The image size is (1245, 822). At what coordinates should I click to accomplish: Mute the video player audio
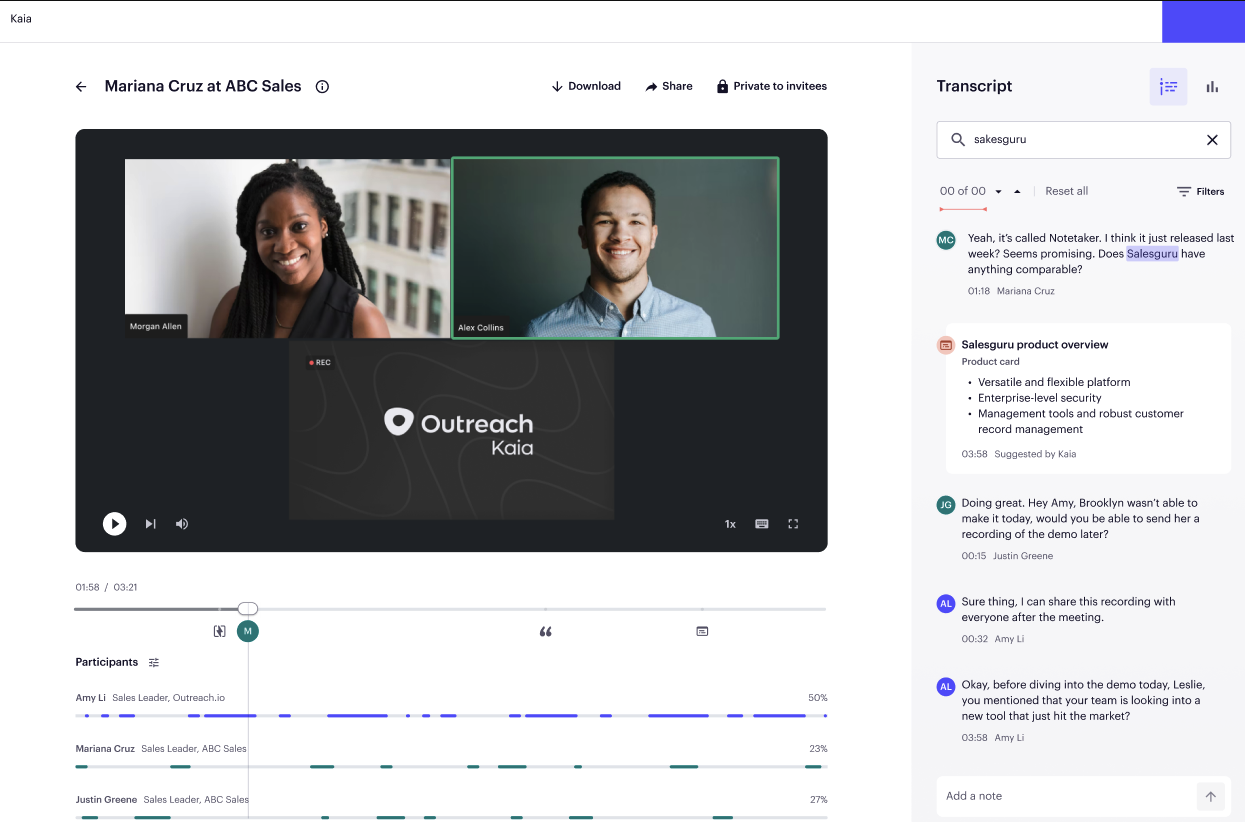click(182, 523)
